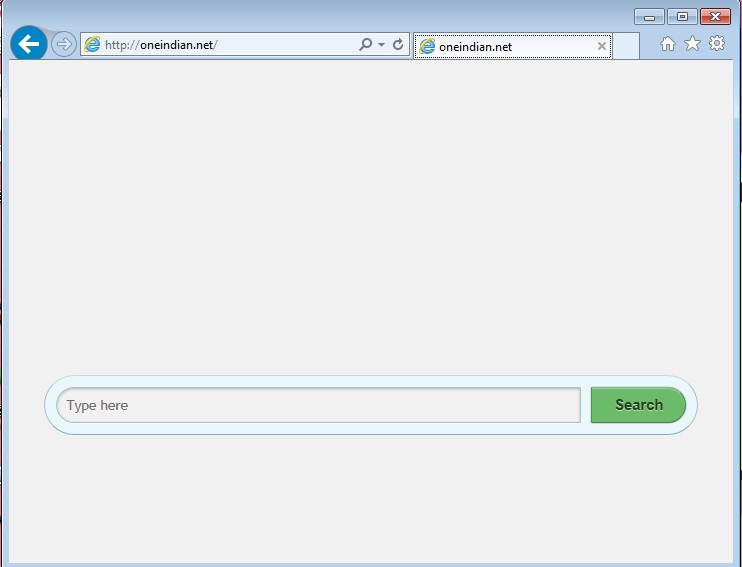Click the Type here search field
This screenshot has height=567, width=742.
(x=318, y=405)
